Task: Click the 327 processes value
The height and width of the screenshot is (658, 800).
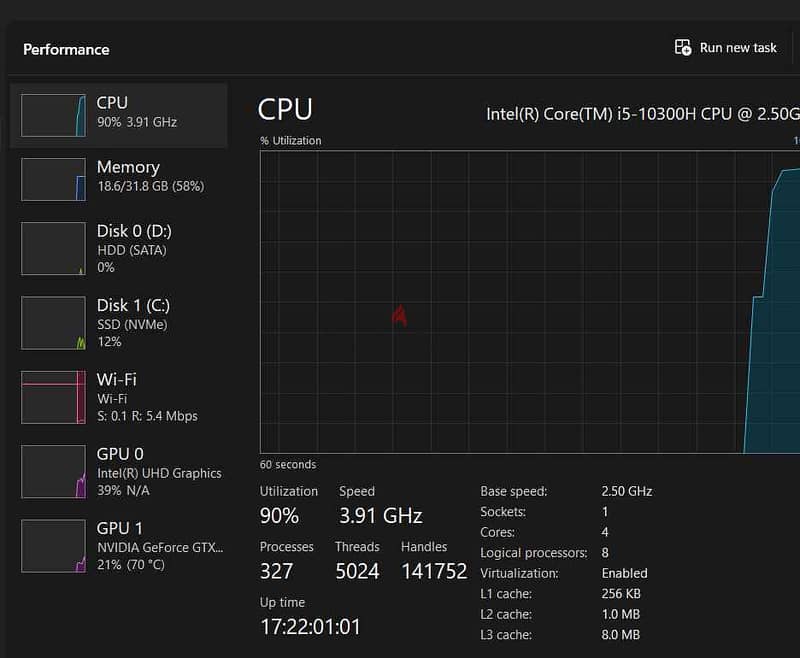Action: 276,571
